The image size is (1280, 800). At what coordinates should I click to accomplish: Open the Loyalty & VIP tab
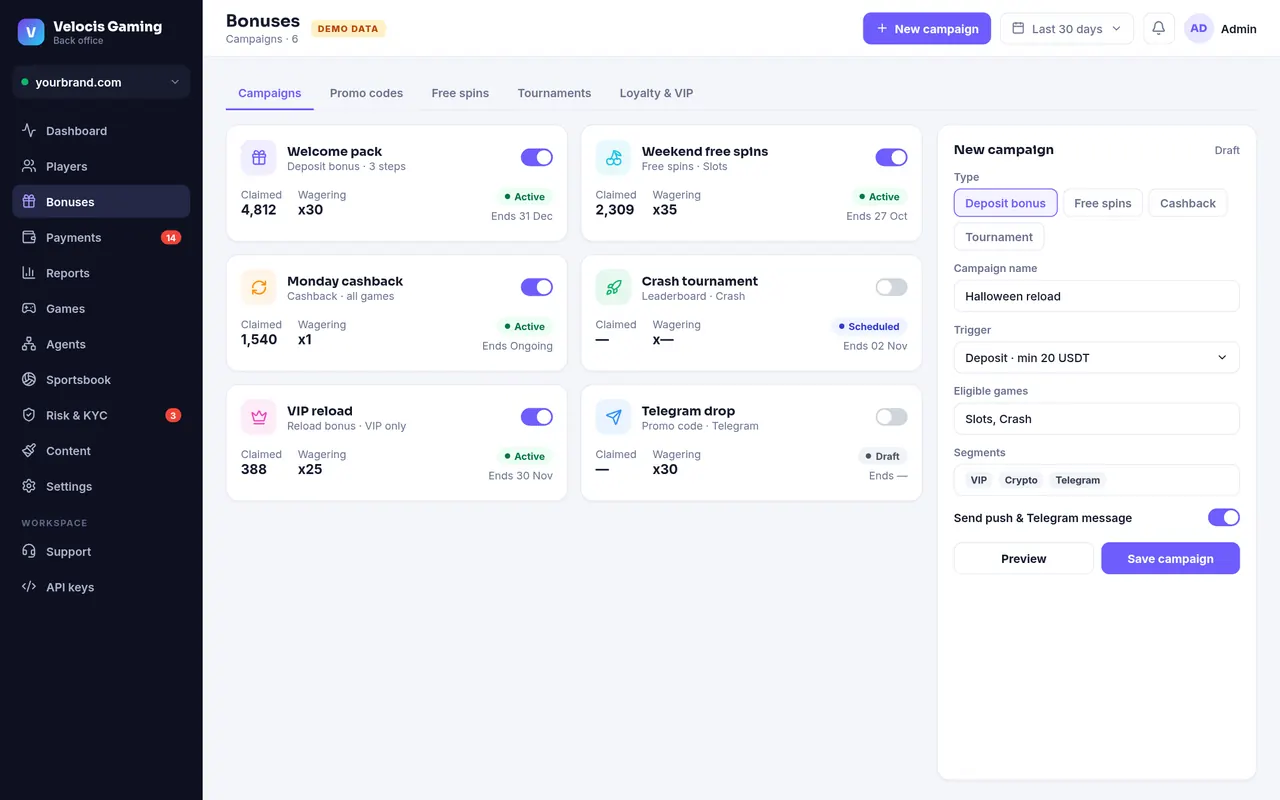(656, 93)
